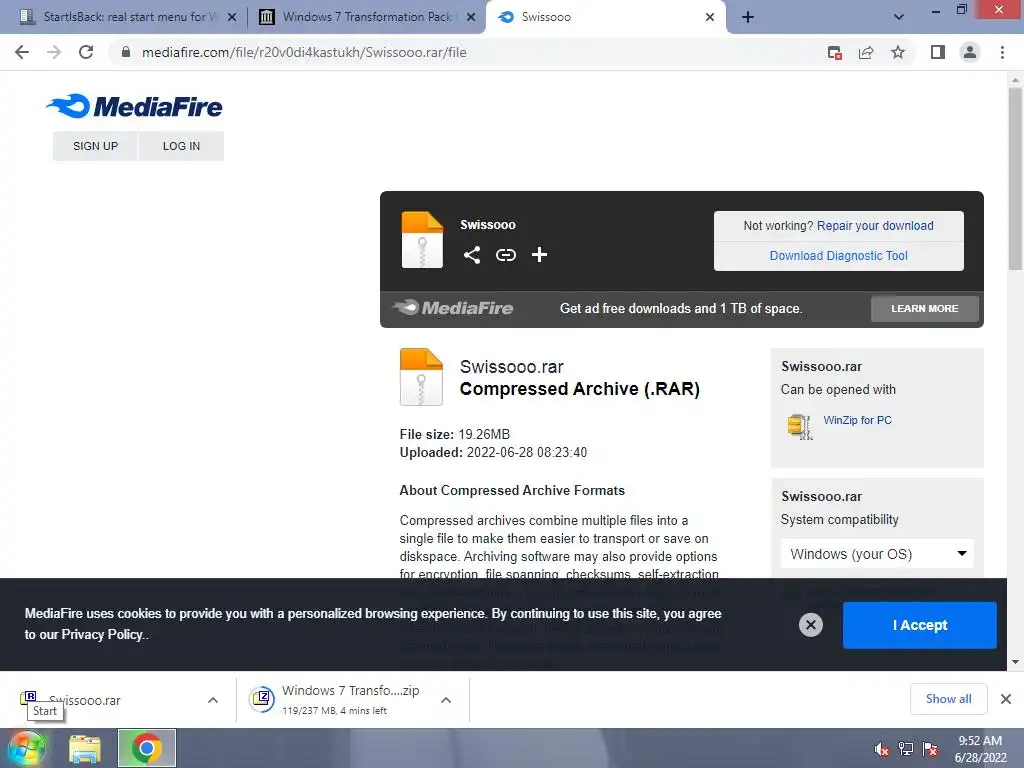The image size is (1024, 768).
Task: Click the share icon under Swissooo
Action: click(x=472, y=255)
